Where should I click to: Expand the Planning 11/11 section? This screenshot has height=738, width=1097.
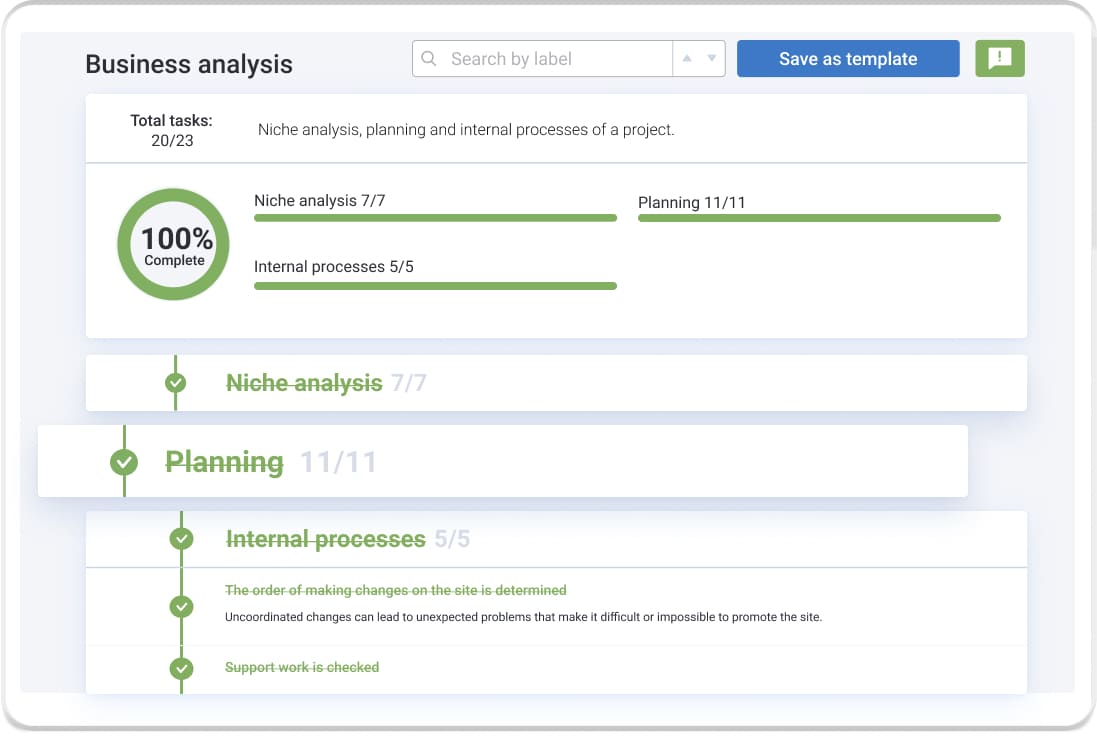(x=225, y=462)
